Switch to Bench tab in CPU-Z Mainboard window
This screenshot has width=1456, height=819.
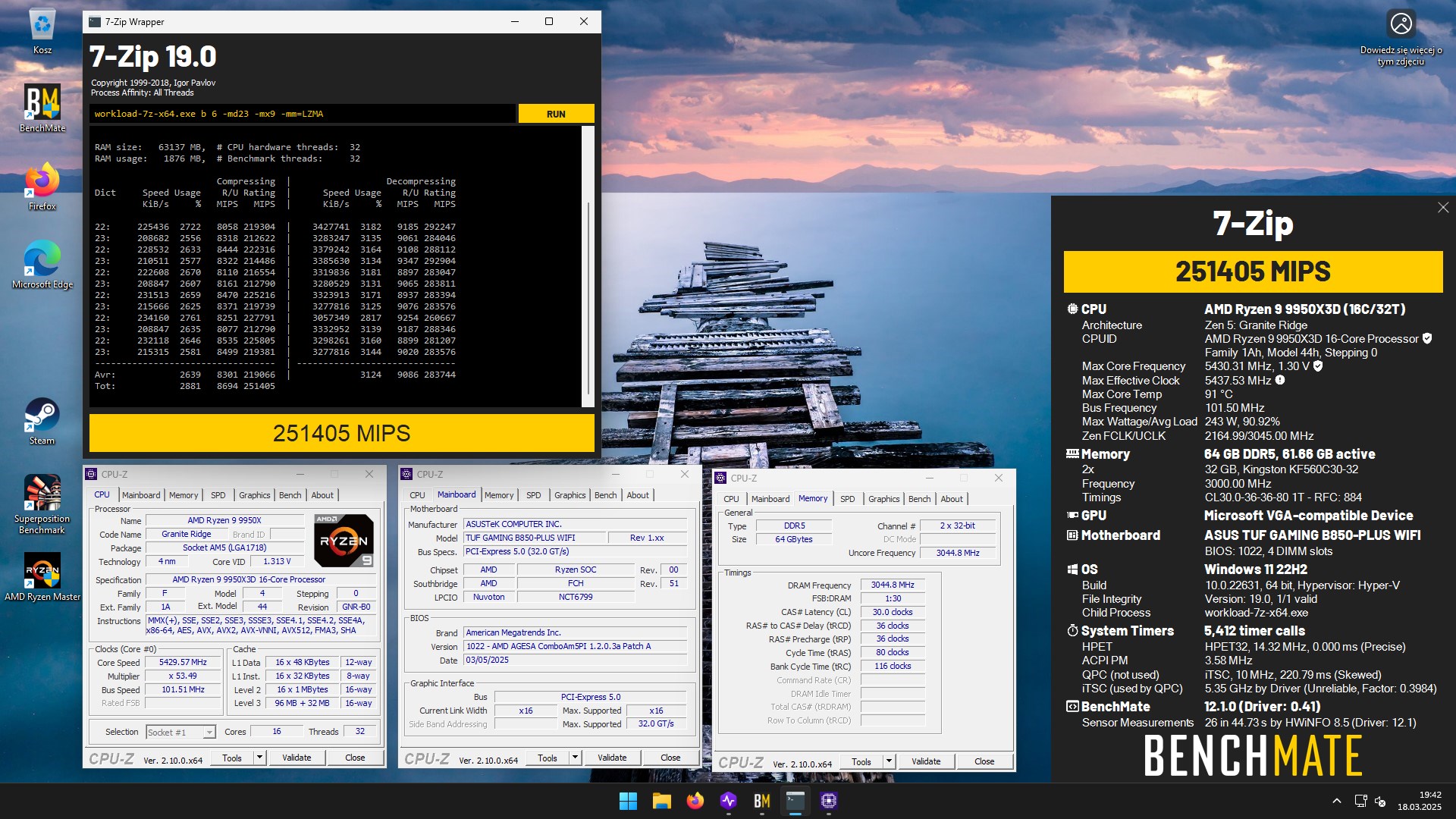(605, 495)
